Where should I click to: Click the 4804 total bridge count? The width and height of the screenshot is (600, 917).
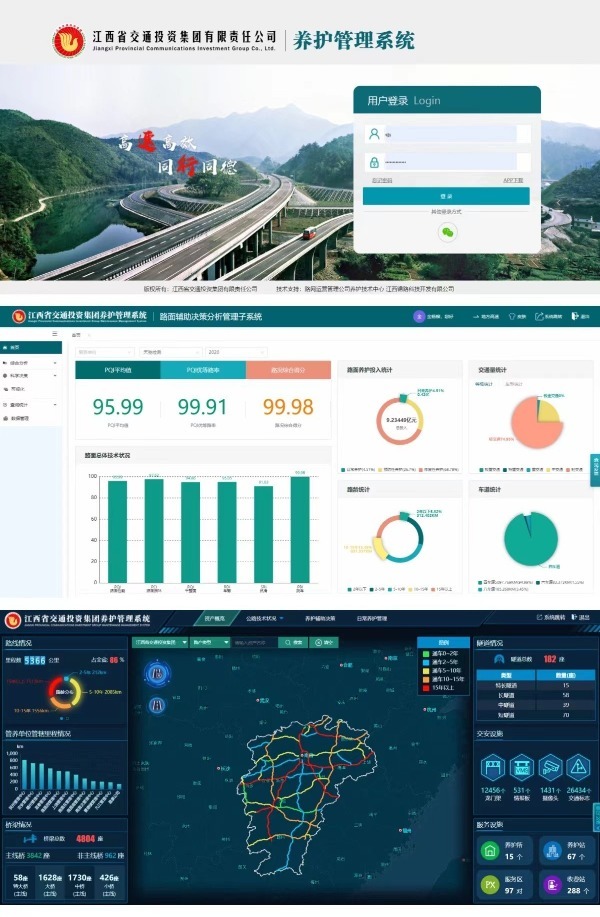point(85,839)
